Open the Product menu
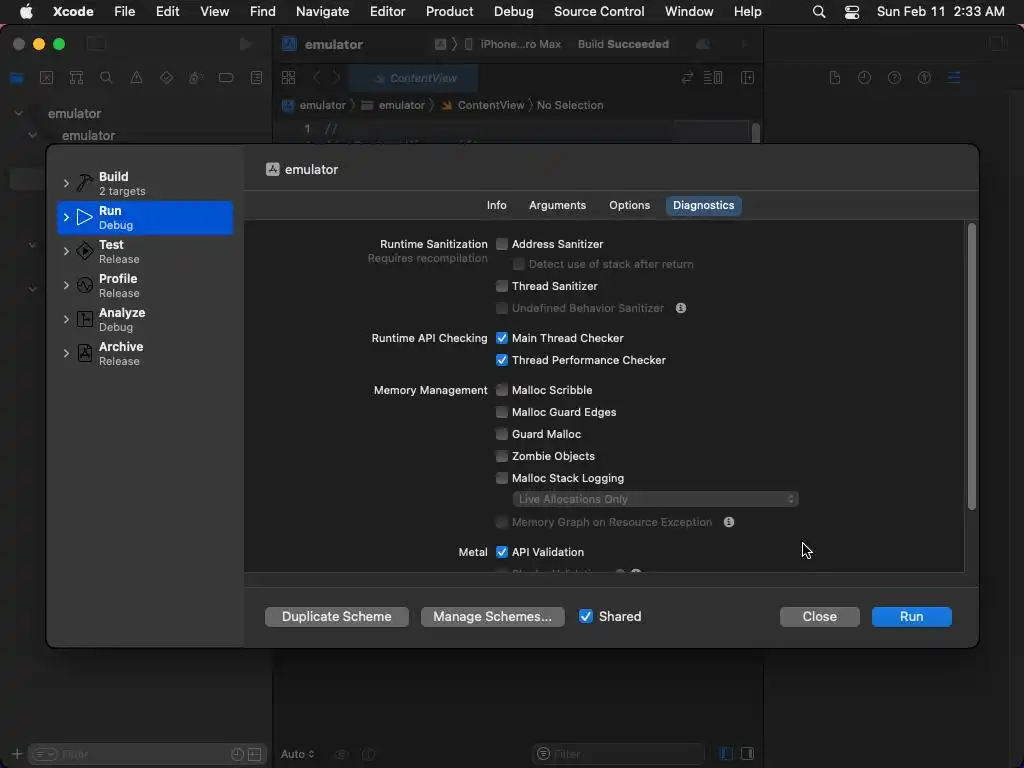 (x=449, y=11)
